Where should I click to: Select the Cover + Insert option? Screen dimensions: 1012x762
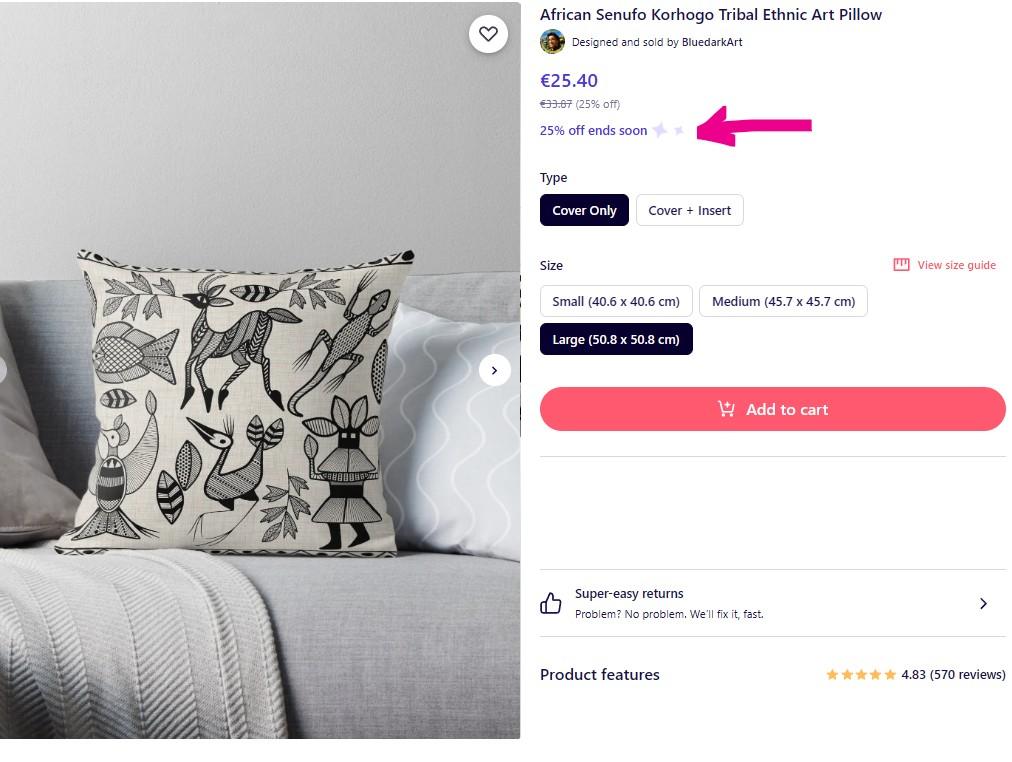point(689,210)
